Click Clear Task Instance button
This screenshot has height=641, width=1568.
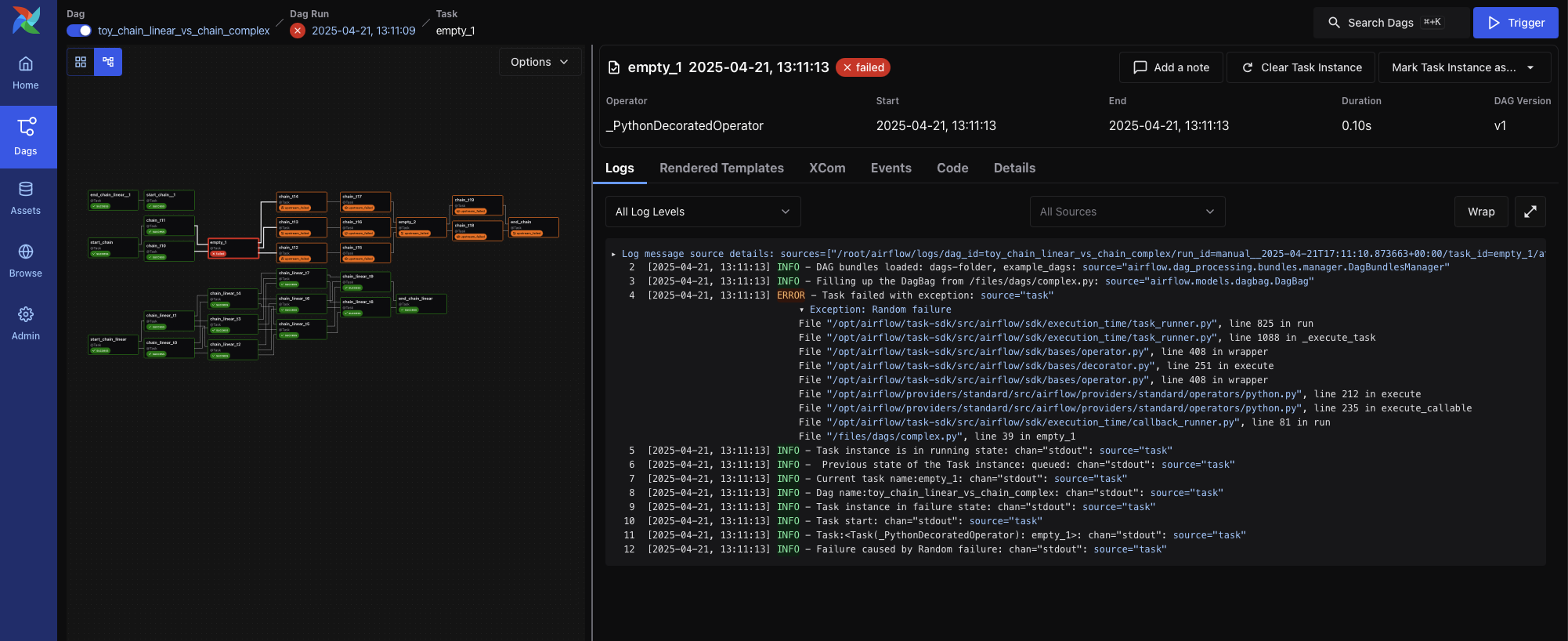(x=1302, y=67)
